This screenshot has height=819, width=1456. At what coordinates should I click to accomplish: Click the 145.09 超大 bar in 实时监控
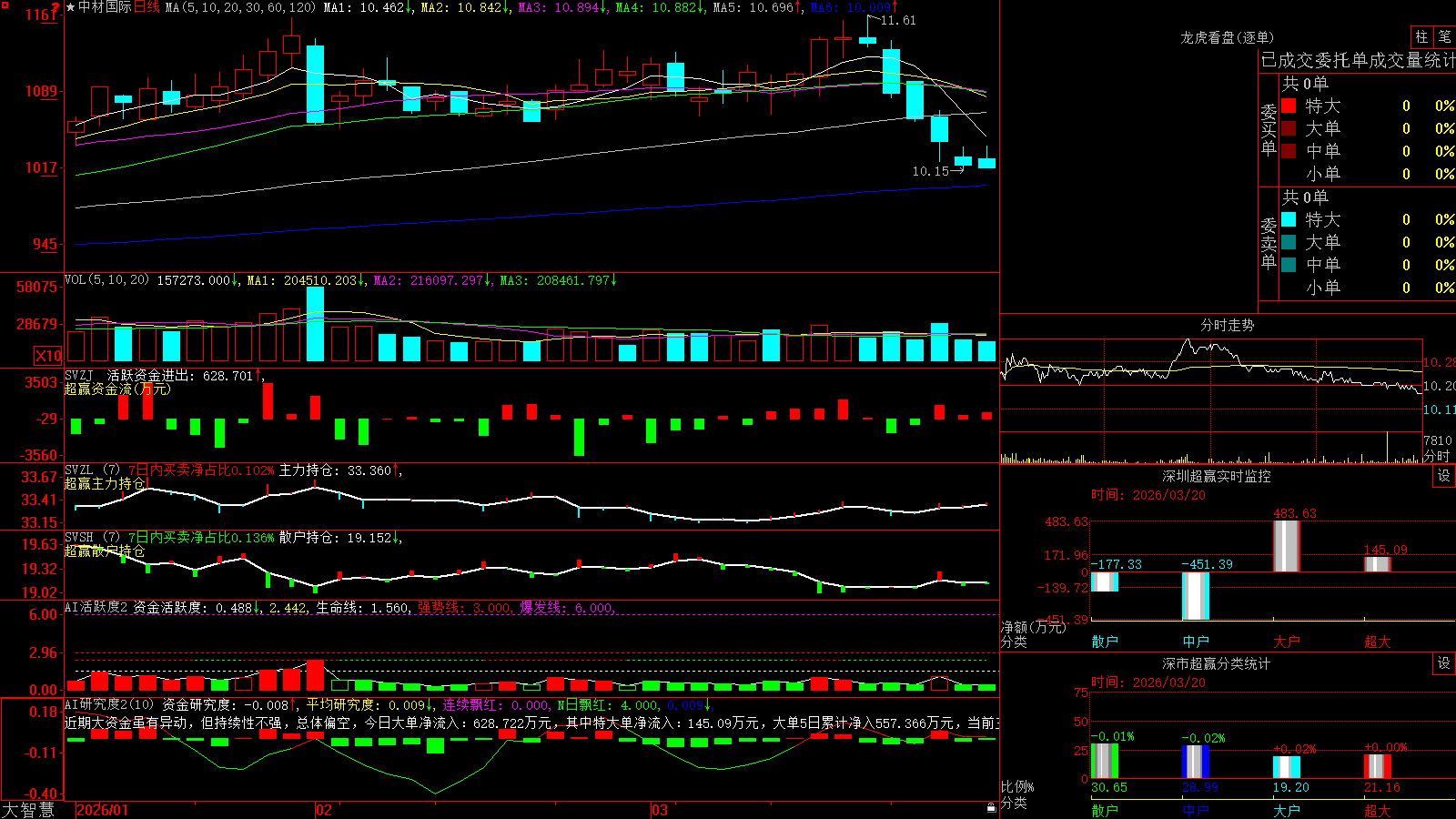[x=1377, y=564]
